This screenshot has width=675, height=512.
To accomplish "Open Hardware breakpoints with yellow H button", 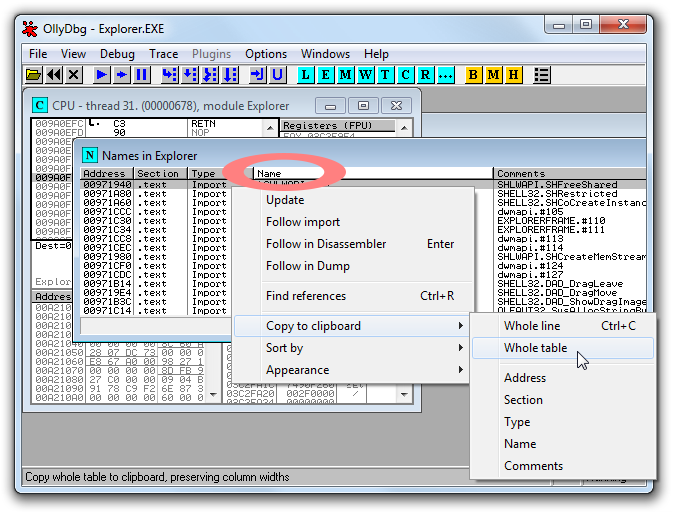I will (x=513, y=75).
